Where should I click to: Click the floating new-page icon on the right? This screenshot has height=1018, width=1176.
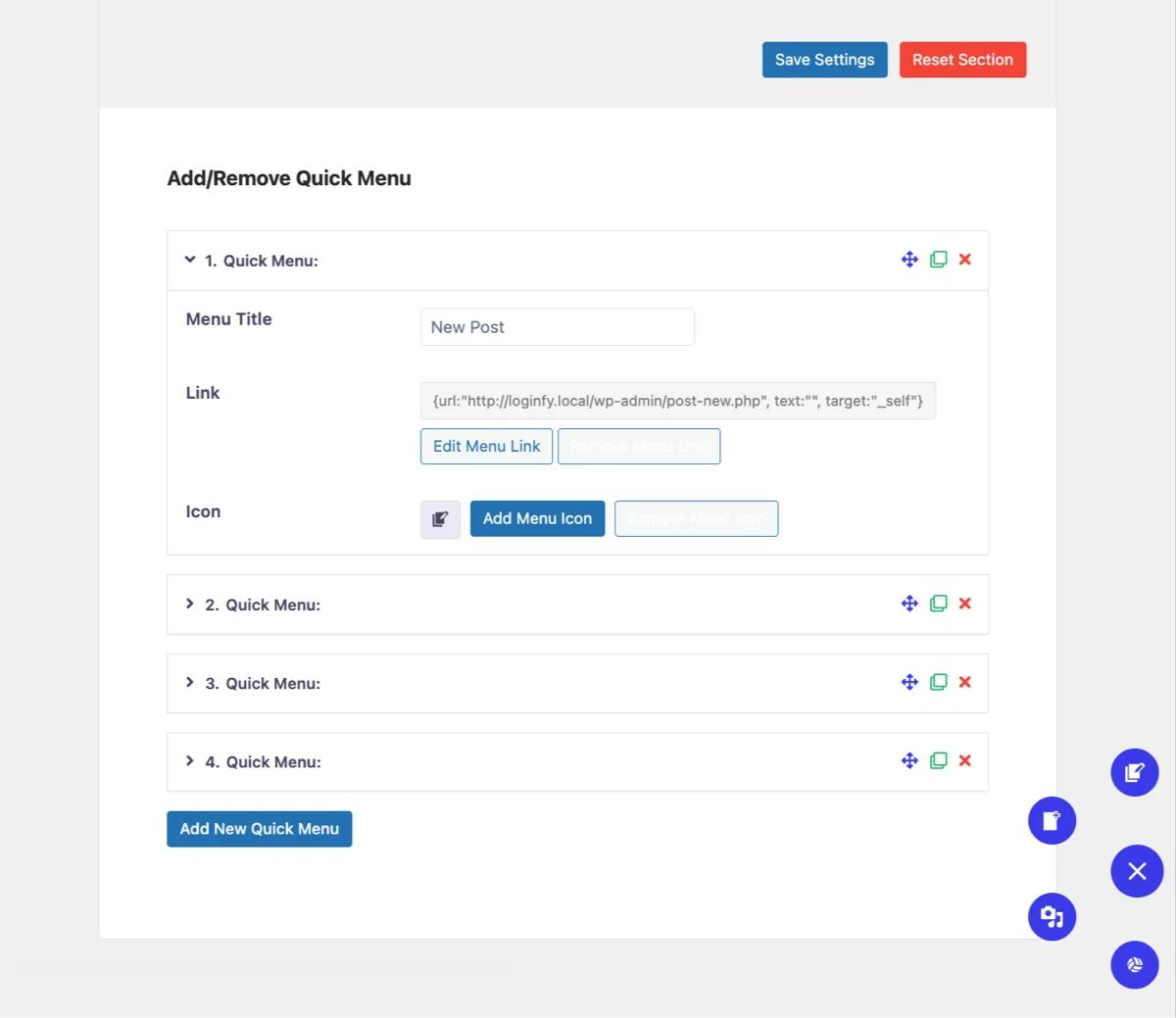[x=1052, y=820]
